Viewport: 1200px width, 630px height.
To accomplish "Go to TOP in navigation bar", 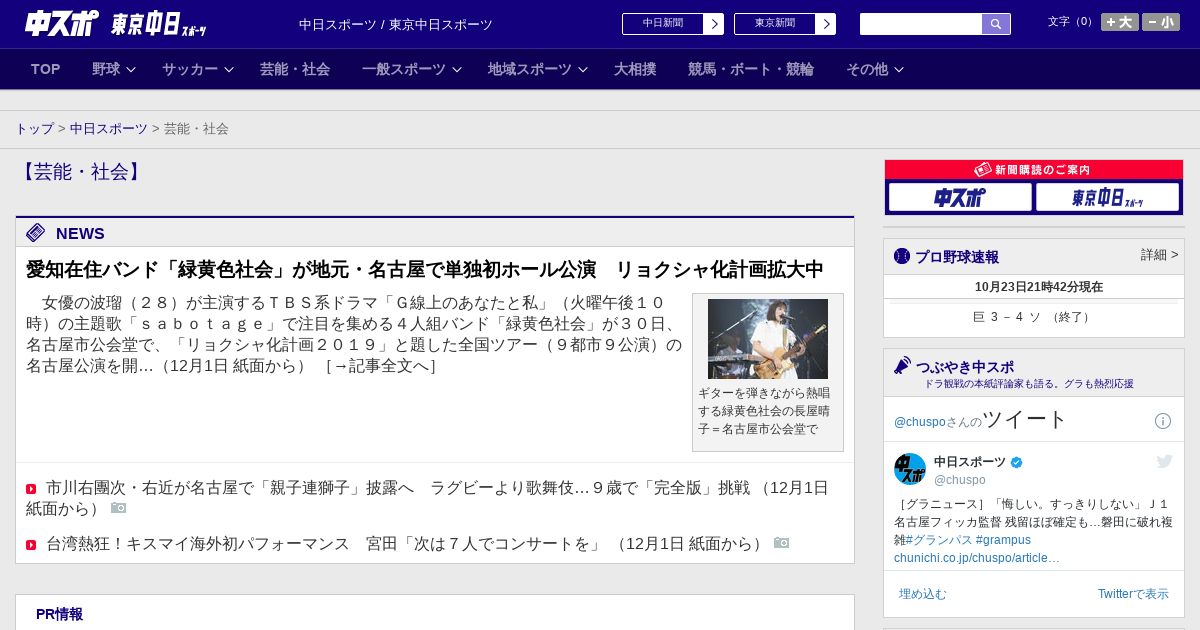I will pyautogui.click(x=46, y=69).
